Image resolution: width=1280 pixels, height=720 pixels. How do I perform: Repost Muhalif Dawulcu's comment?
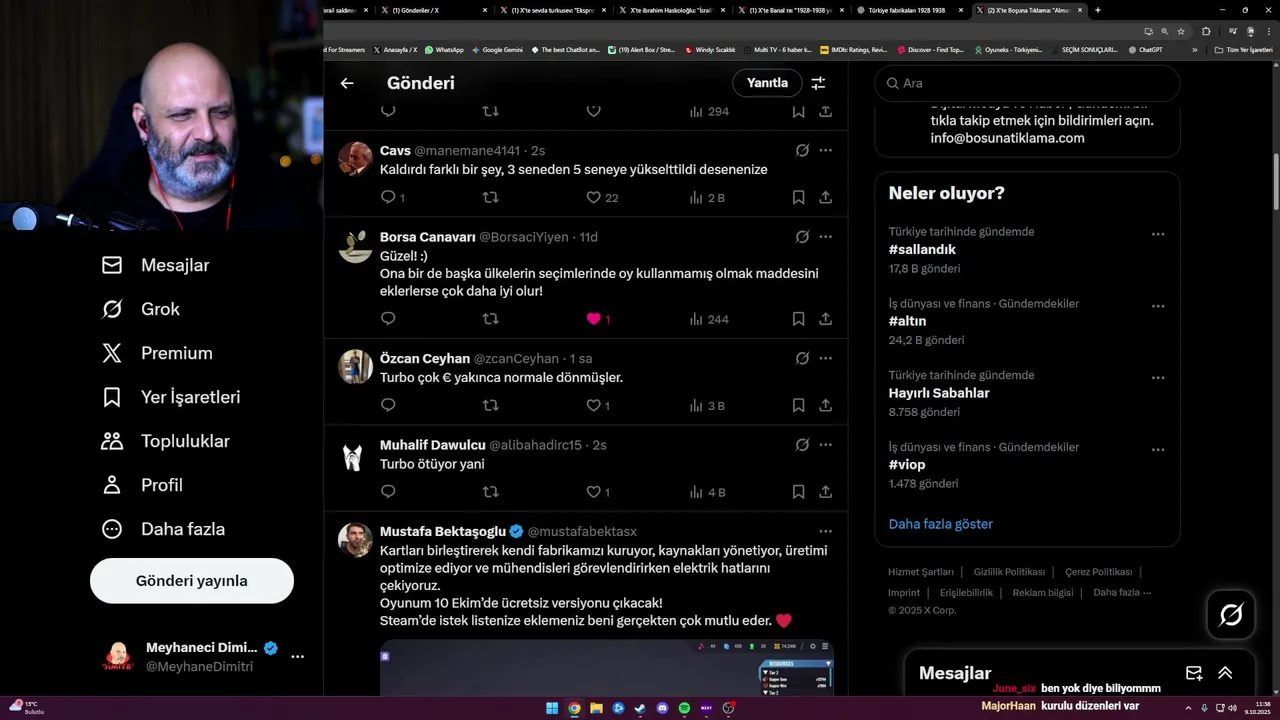click(x=490, y=492)
